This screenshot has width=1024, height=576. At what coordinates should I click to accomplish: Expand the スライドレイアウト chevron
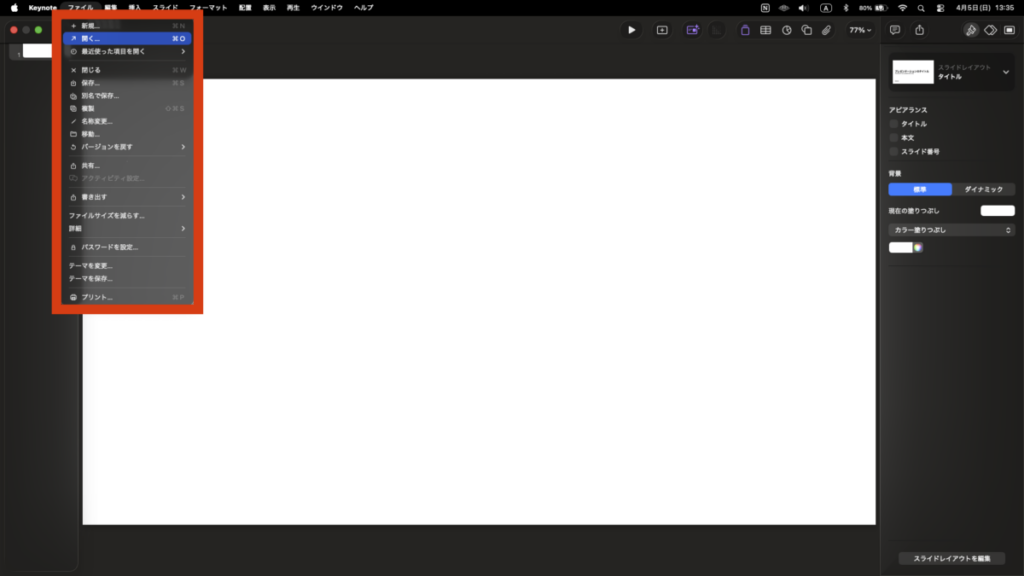click(x=1006, y=73)
